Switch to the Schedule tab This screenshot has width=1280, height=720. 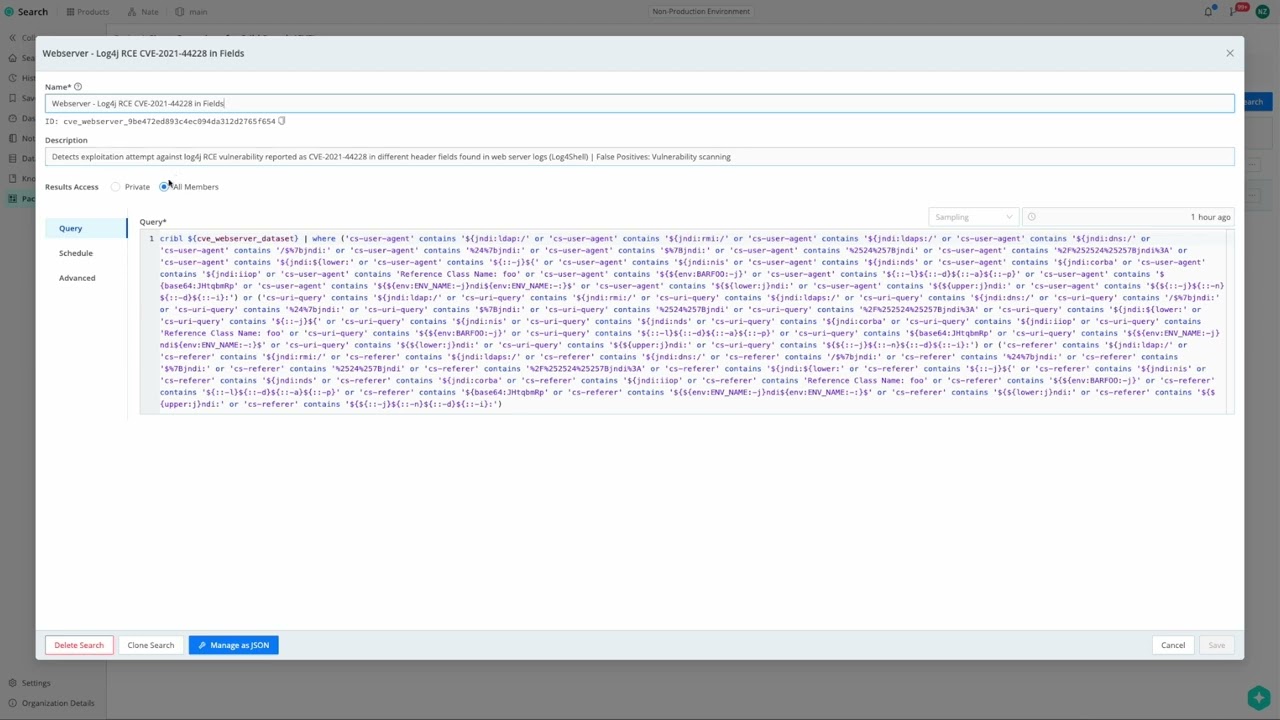tap(76, 253)
